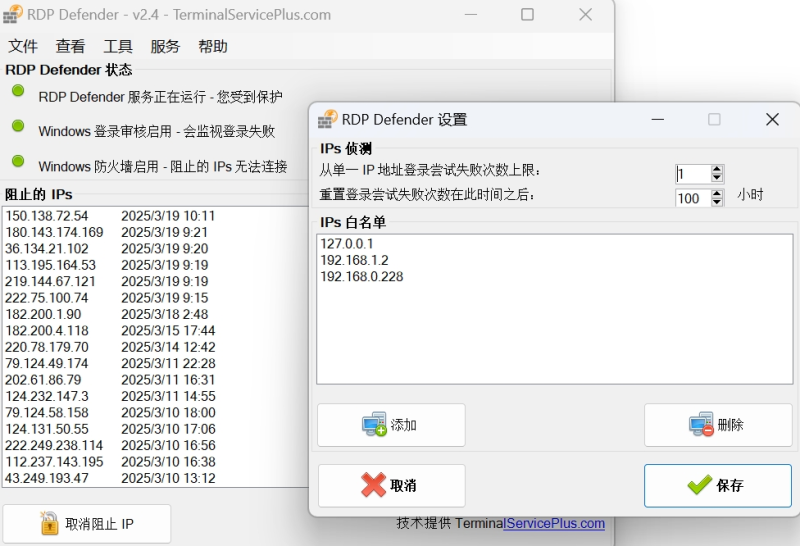Select blocked IP 220.78.179.70
This screenshot has height=546, width=800.
click(x=46, y=347)
